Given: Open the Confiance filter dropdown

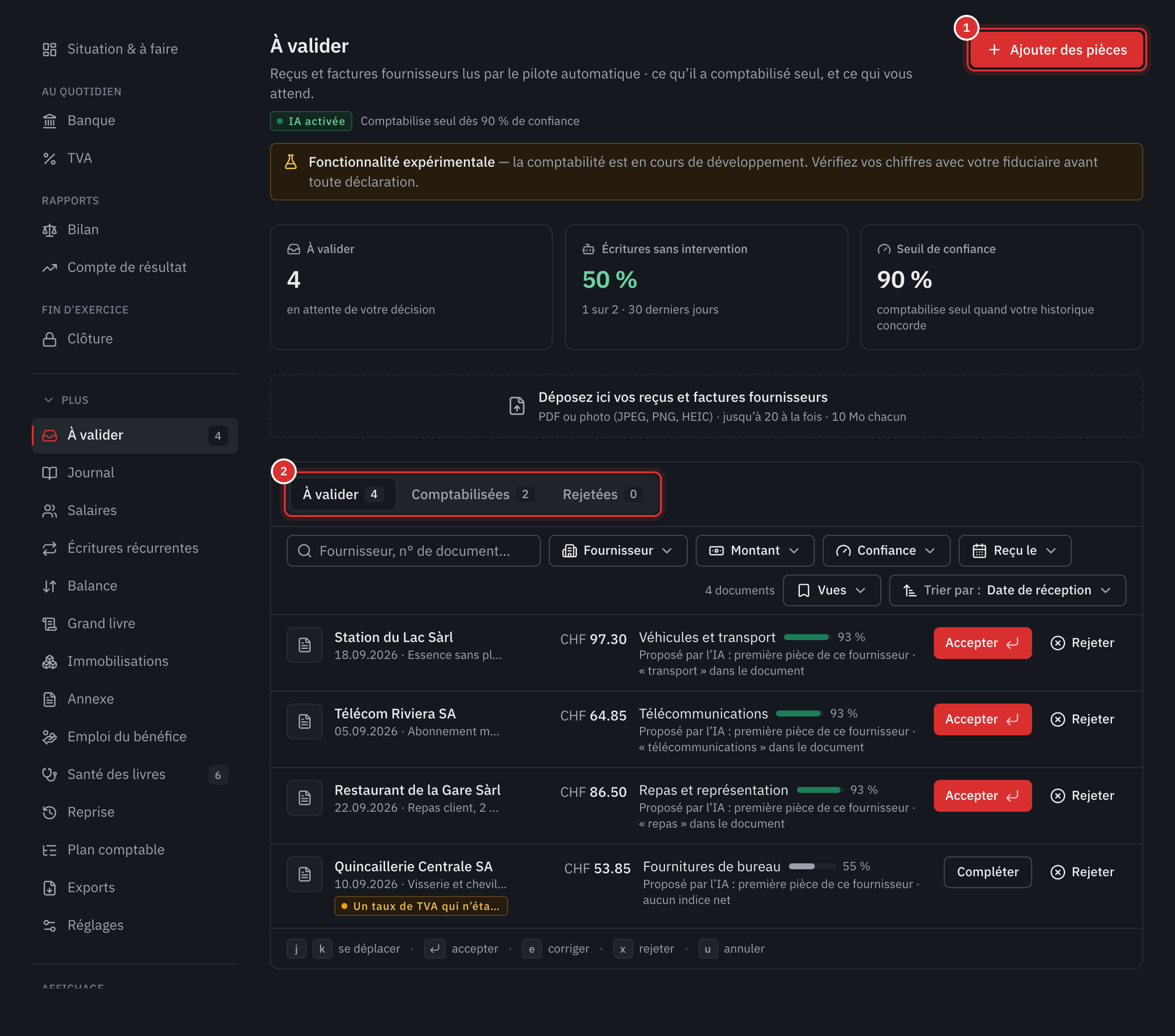Looking at the screenshot, I should tap(886, 551).
